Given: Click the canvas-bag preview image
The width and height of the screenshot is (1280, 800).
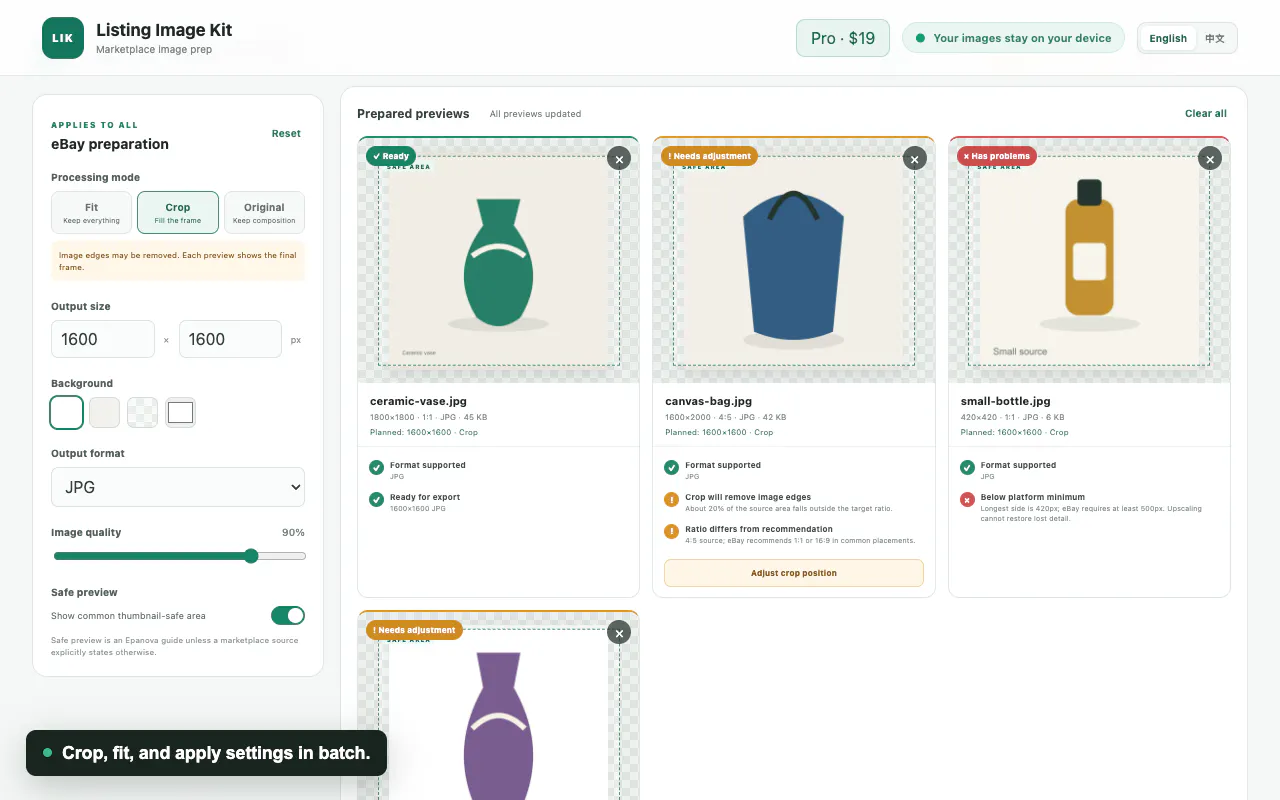Looking at the screenshot, I should [x=794, y=260].
